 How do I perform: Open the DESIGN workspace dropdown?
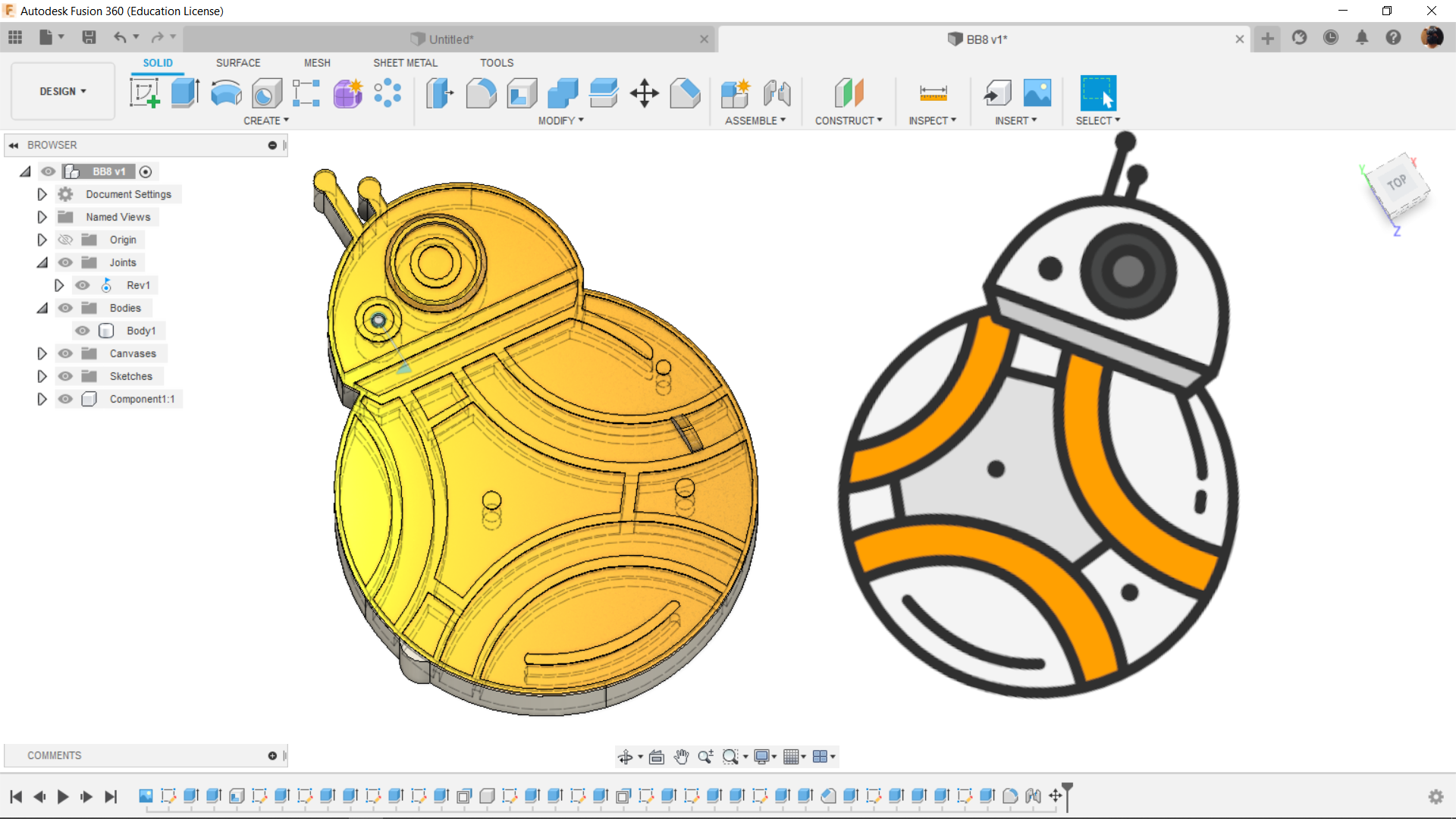pyautogui.click(x=63, y=91)
